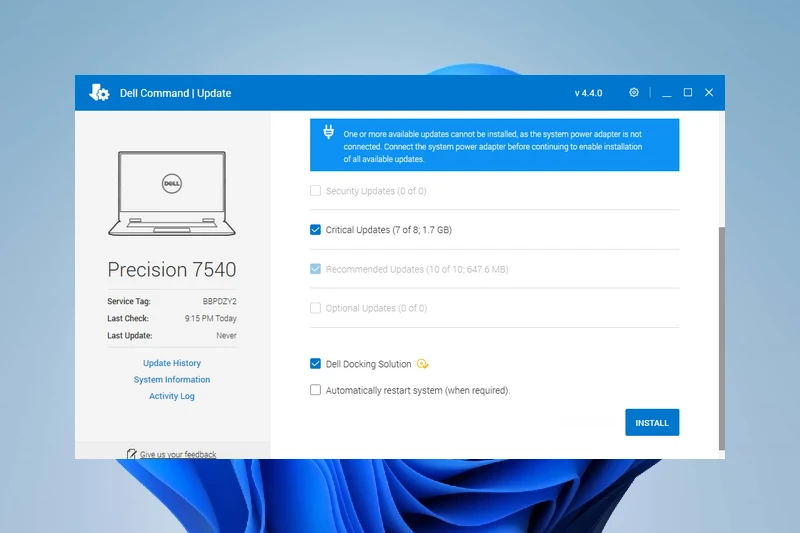Click the power plug icon in the banner

[x=328, y=132]
